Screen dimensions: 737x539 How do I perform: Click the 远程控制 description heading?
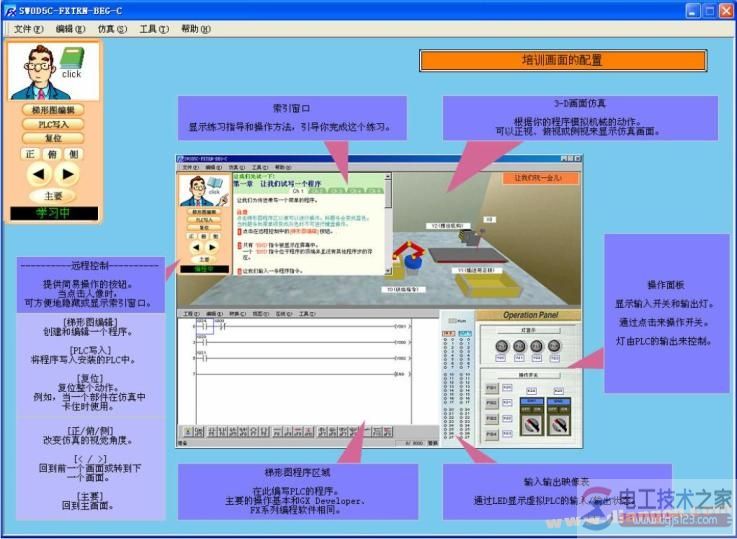pyautogui.click(x=90, y=266)
